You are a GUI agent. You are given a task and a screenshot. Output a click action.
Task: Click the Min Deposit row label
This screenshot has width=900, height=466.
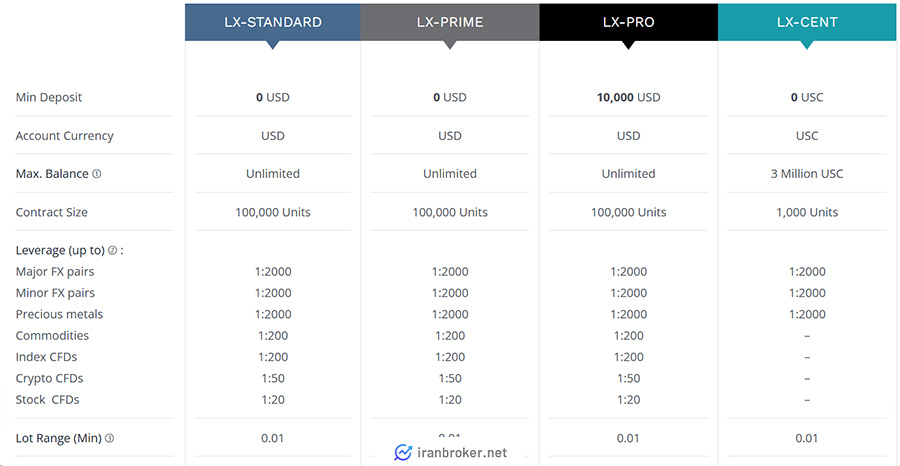tap(49, 97)
